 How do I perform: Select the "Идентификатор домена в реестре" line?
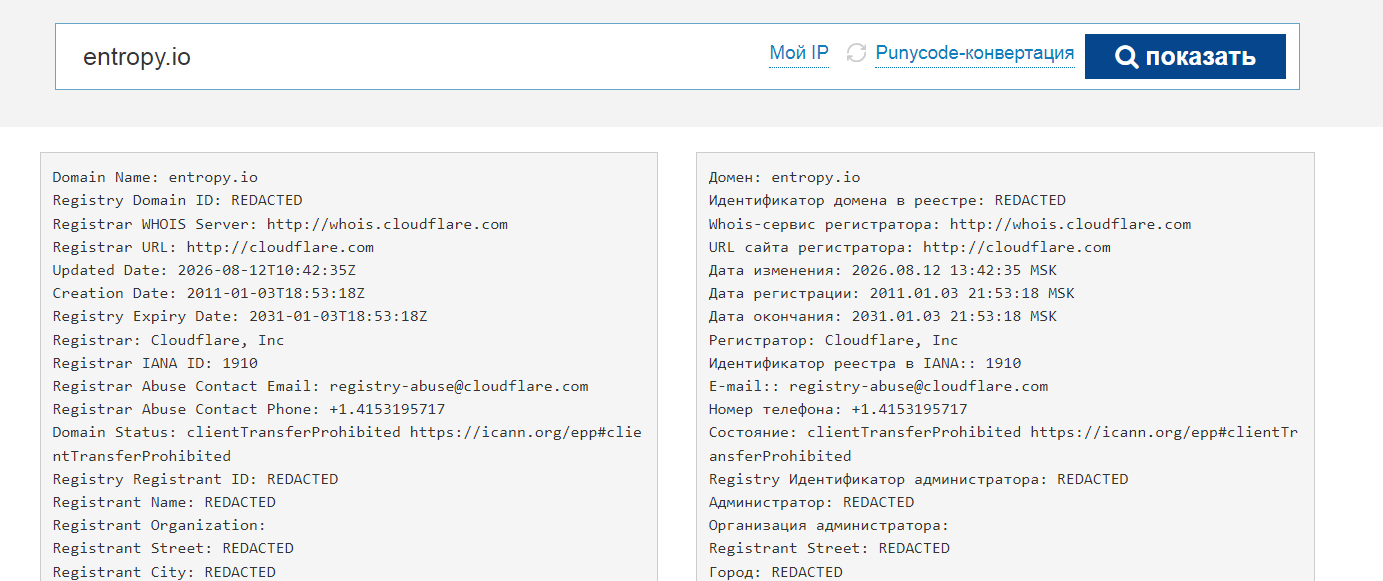tap(887, 200)
